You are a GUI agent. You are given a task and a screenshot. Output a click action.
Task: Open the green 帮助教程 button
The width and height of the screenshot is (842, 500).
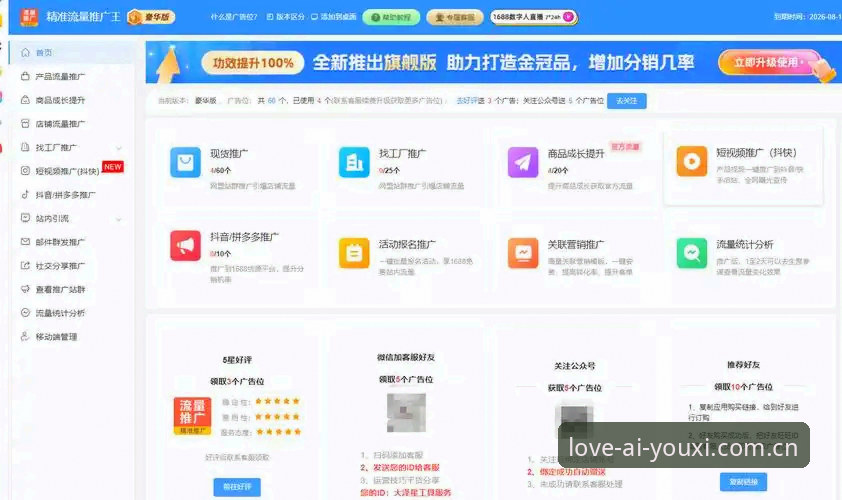391,17
